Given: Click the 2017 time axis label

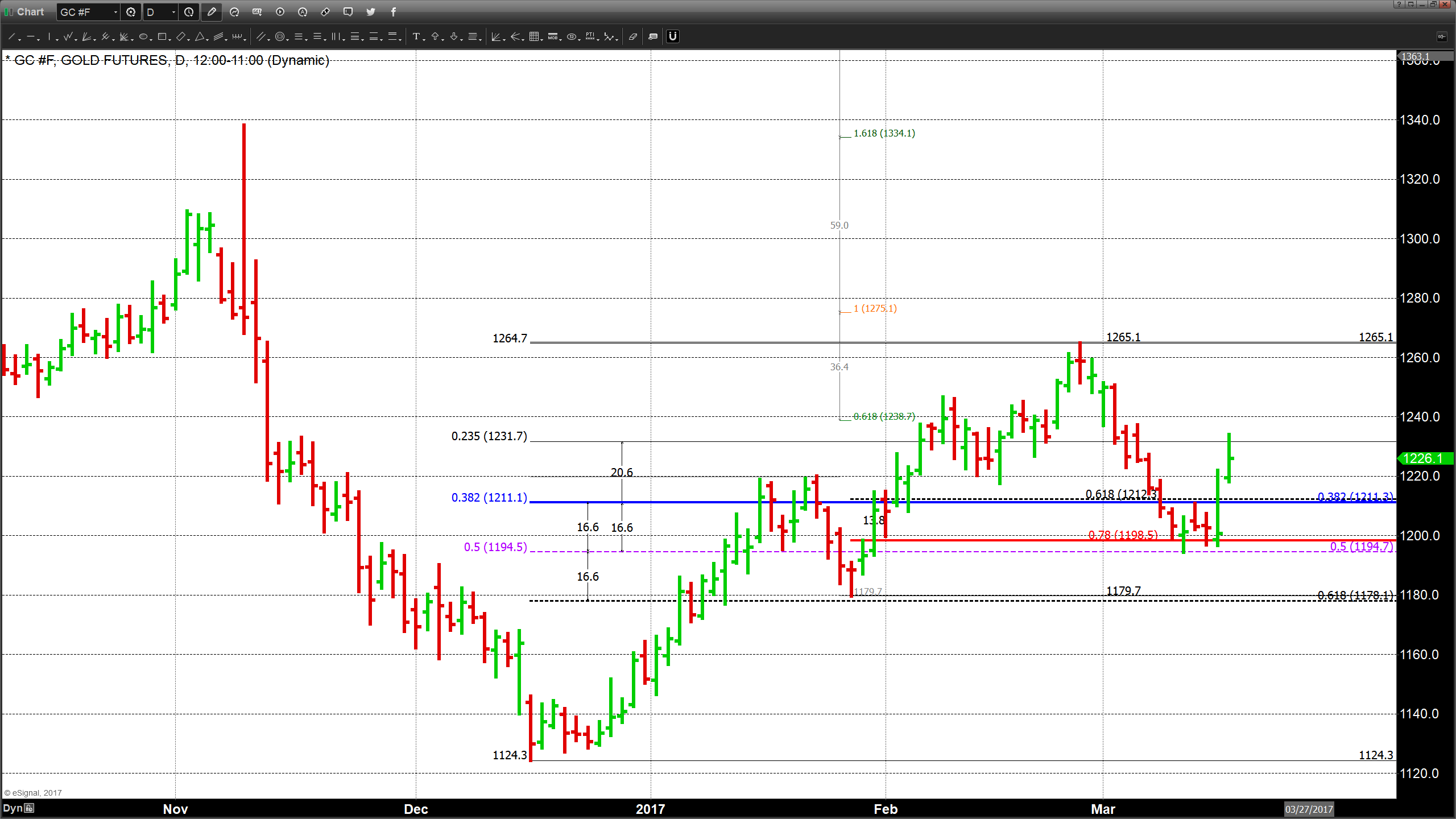Looking at the screenshot, I should [x=651, y=809].
